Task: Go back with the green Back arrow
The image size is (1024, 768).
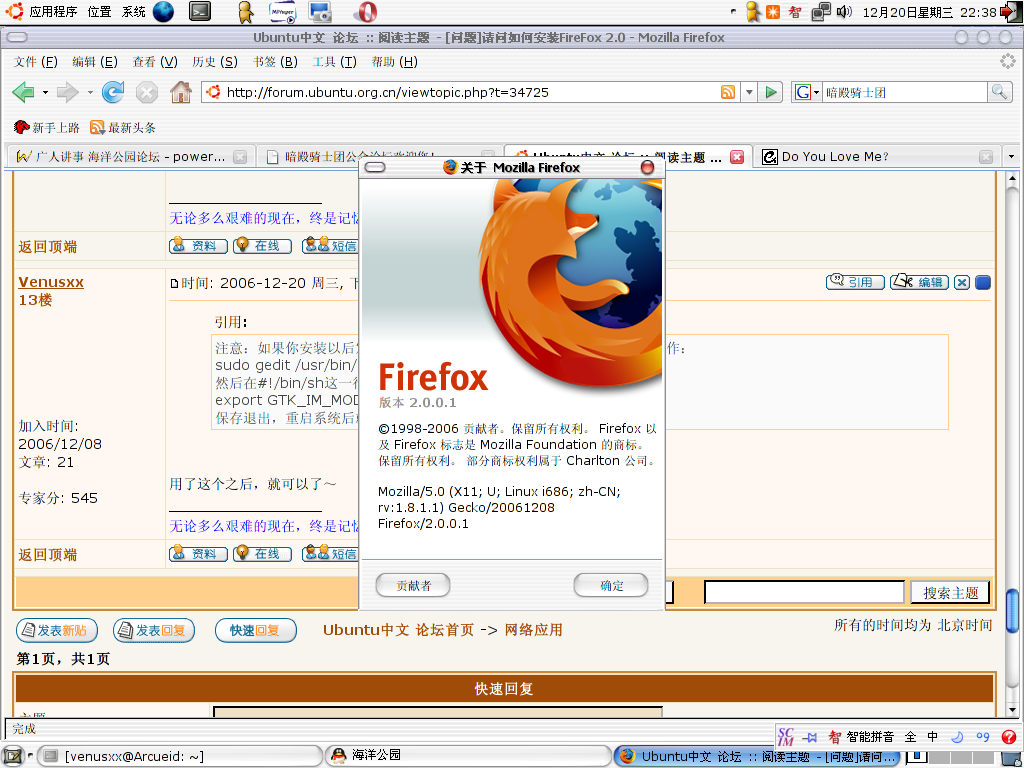Action: (24, 92)
